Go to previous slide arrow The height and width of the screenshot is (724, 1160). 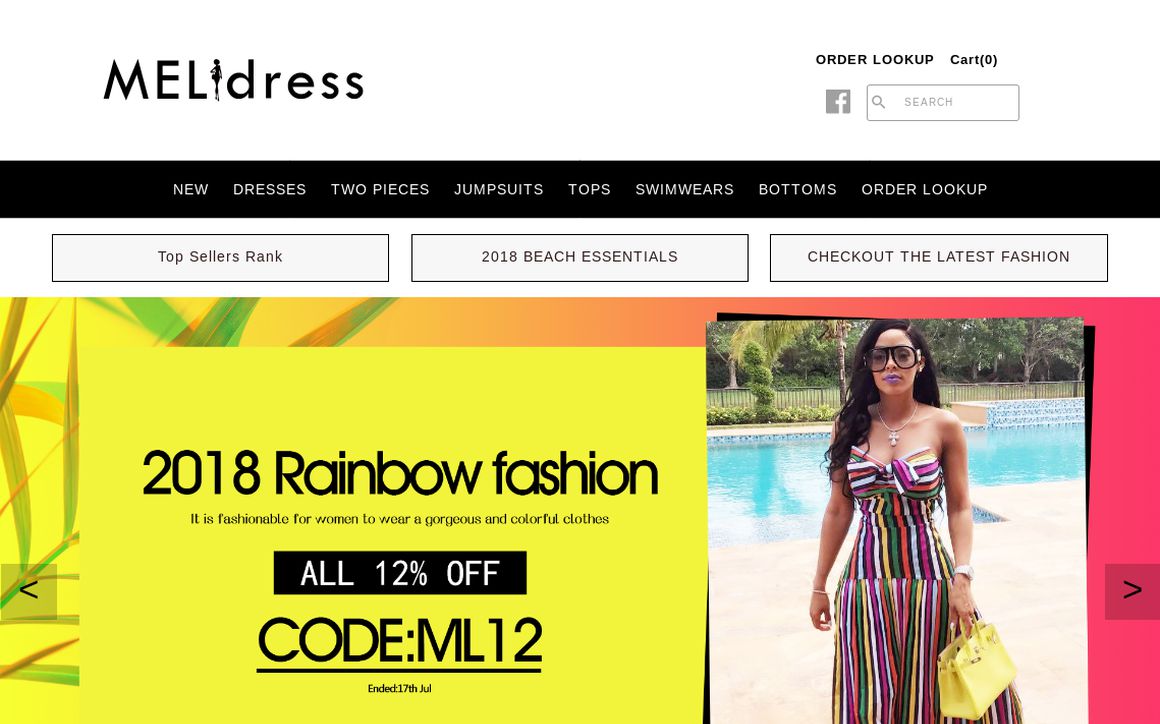point(28,591)
